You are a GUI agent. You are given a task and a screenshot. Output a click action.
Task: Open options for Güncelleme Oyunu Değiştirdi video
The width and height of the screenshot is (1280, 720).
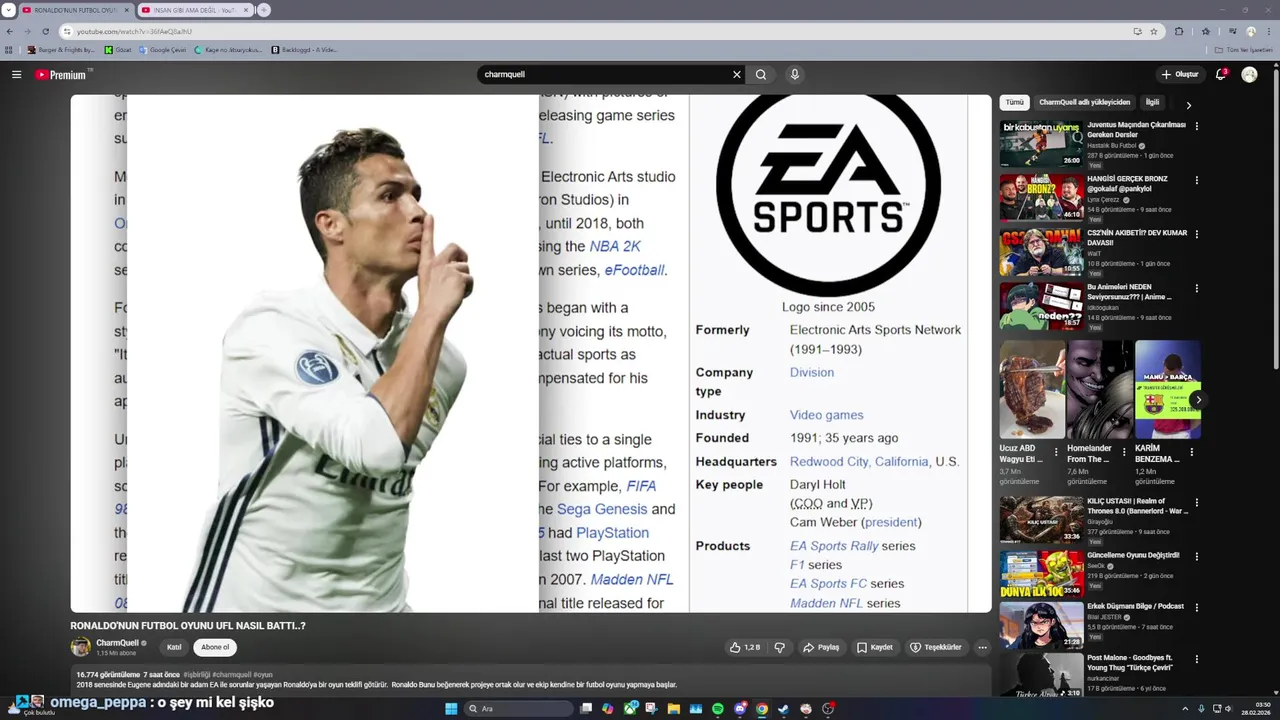1196,557
